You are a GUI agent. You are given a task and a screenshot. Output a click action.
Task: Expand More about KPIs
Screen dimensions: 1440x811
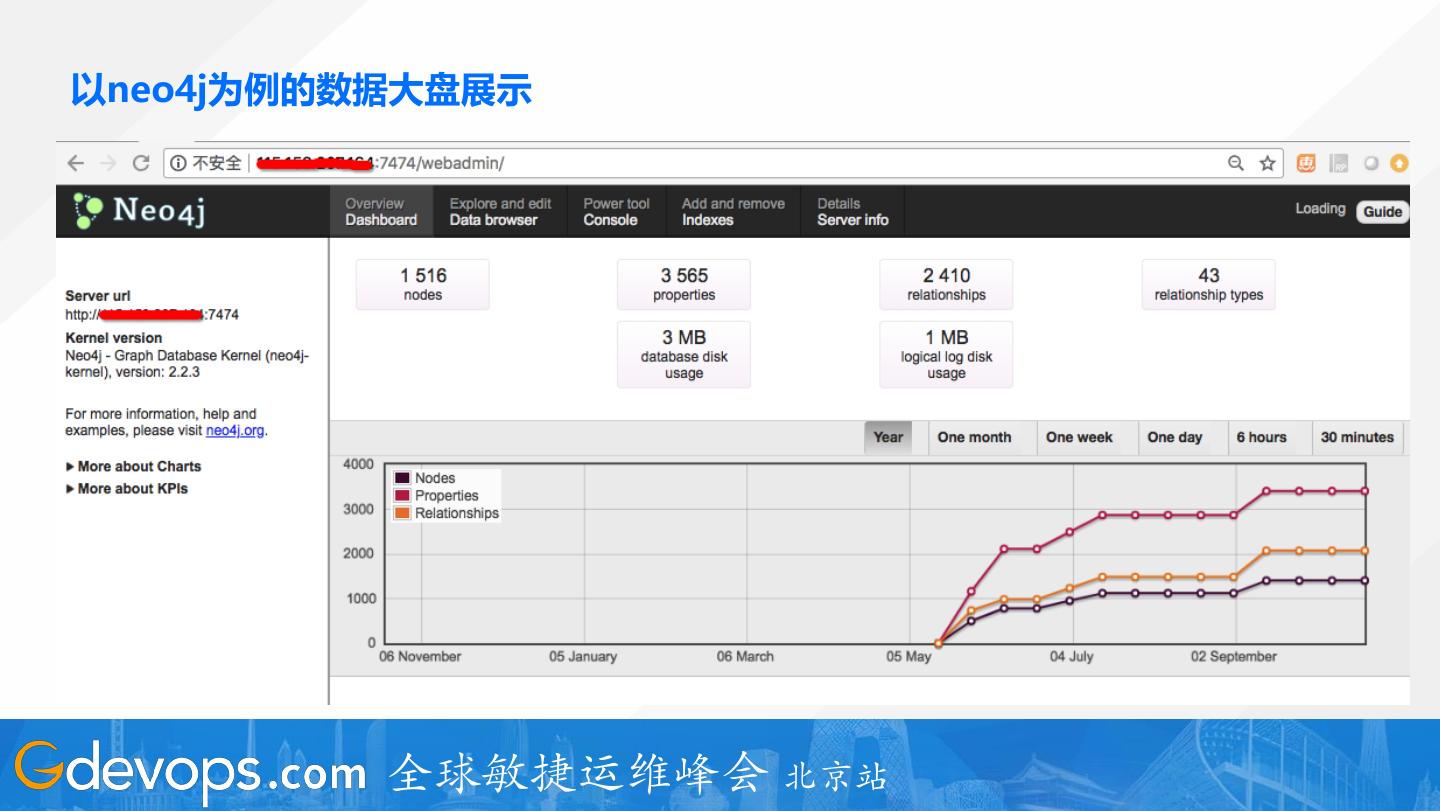tap(127, 488)
